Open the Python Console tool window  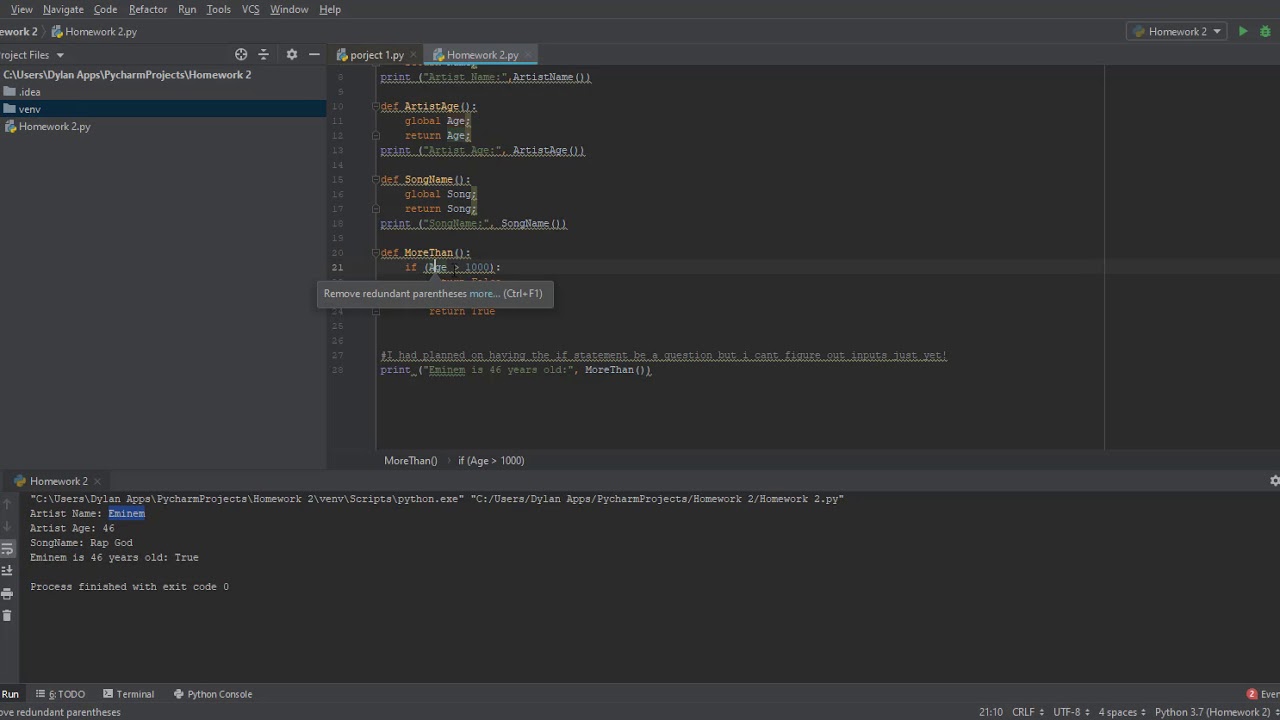[213, 694]
